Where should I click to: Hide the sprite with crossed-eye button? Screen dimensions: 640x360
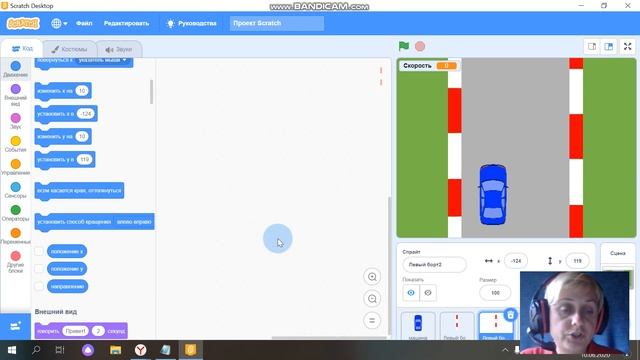pyautogui.click(x=428, y=293)
